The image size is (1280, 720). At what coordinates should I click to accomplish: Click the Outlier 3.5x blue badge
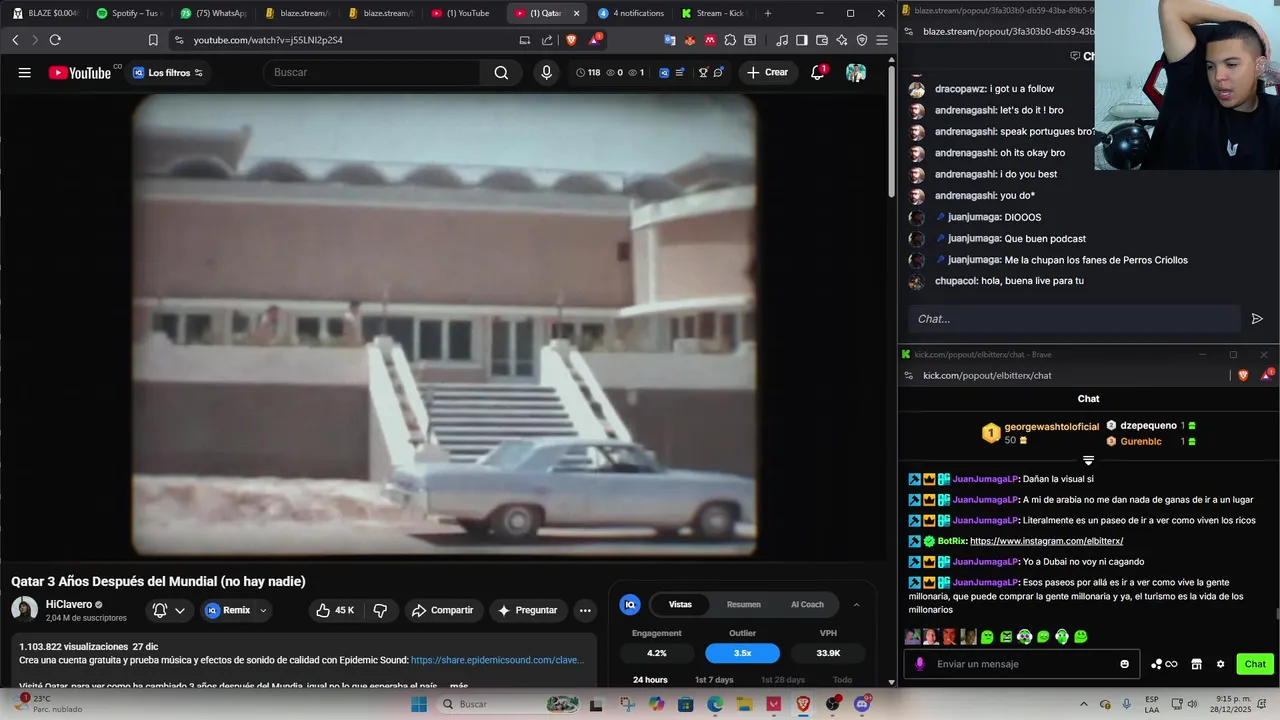[x=742, y=653]
